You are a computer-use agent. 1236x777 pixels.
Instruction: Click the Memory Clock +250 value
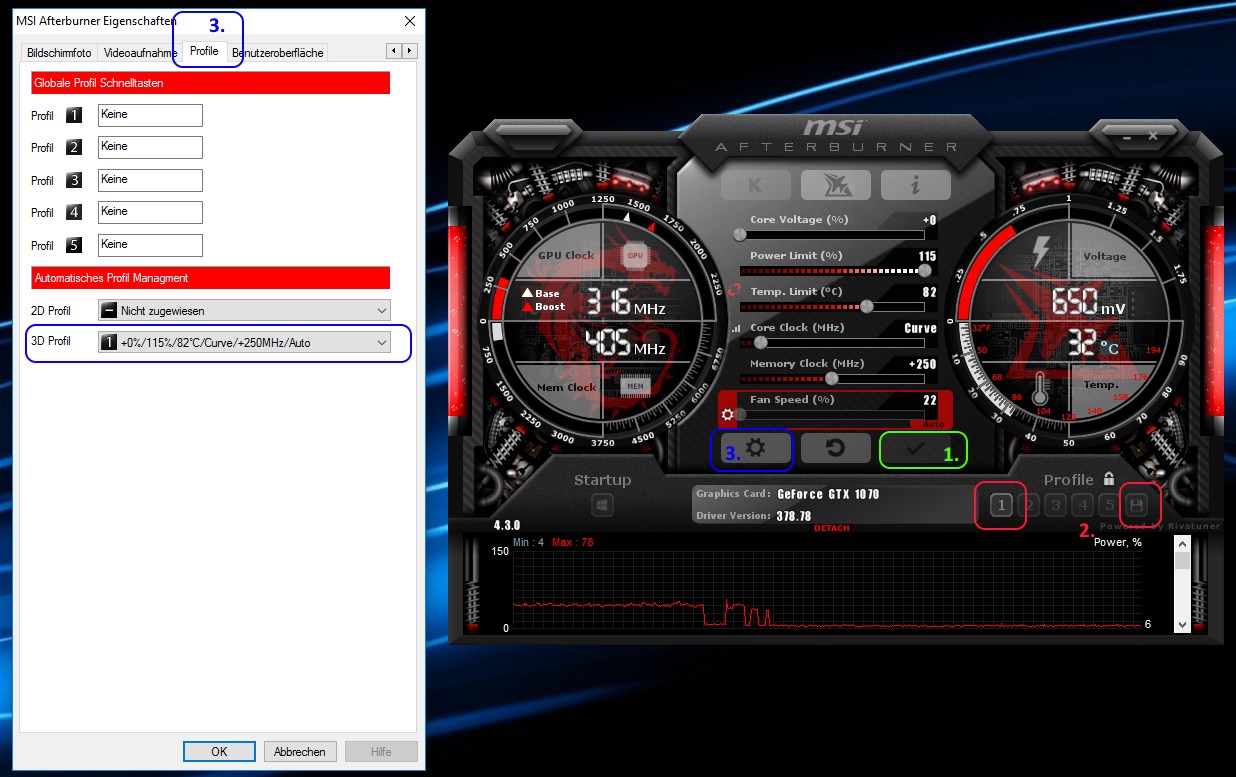922,364
